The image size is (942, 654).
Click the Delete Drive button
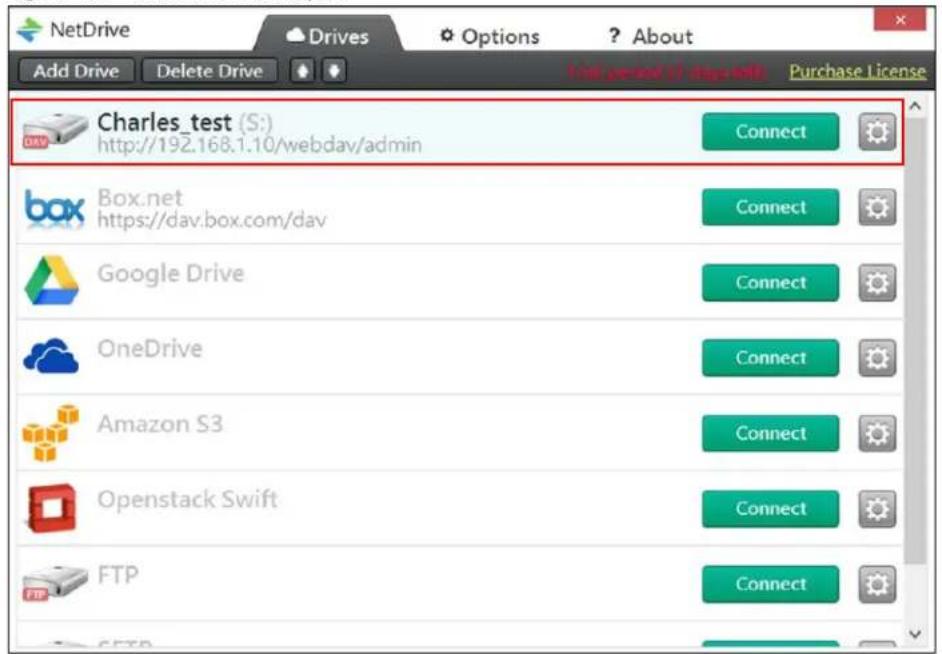coord(210,71)
